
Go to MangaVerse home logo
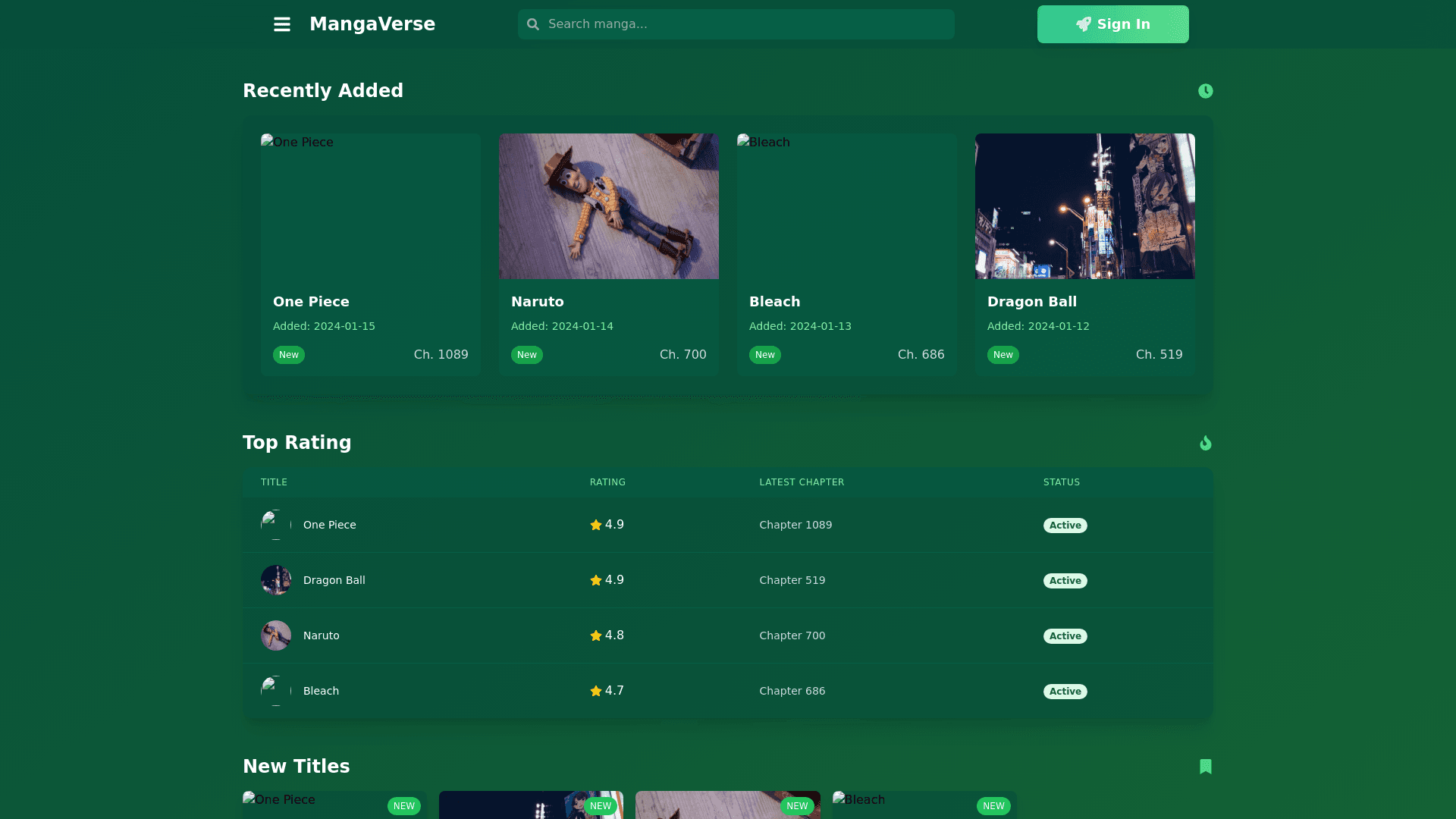click(372, 24)
